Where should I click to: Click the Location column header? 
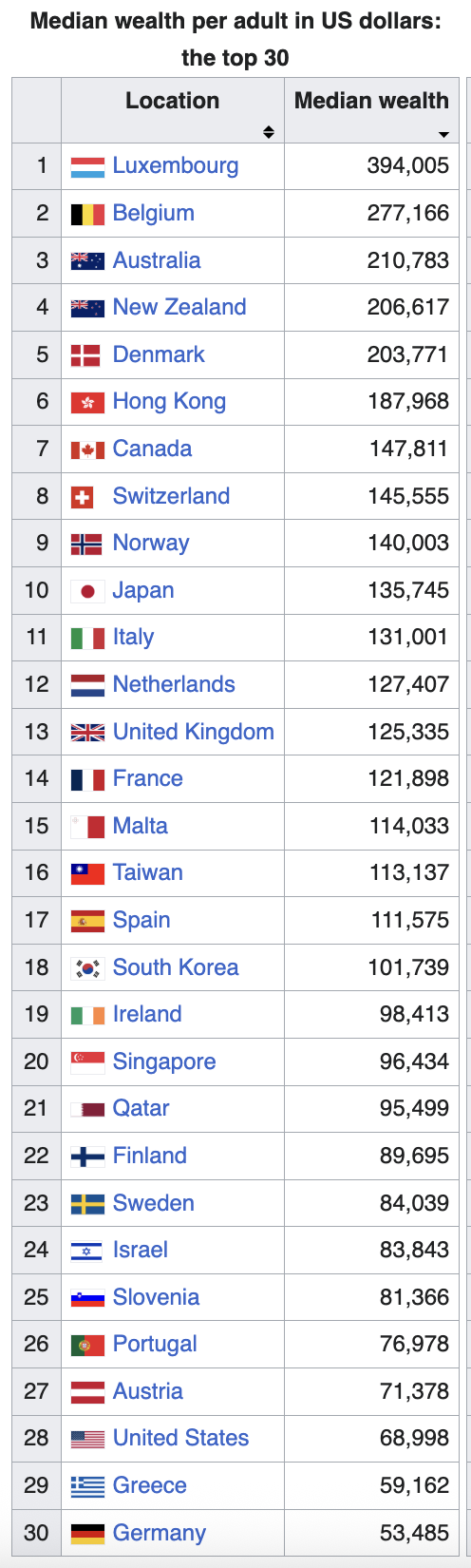[x=172, y=111]
